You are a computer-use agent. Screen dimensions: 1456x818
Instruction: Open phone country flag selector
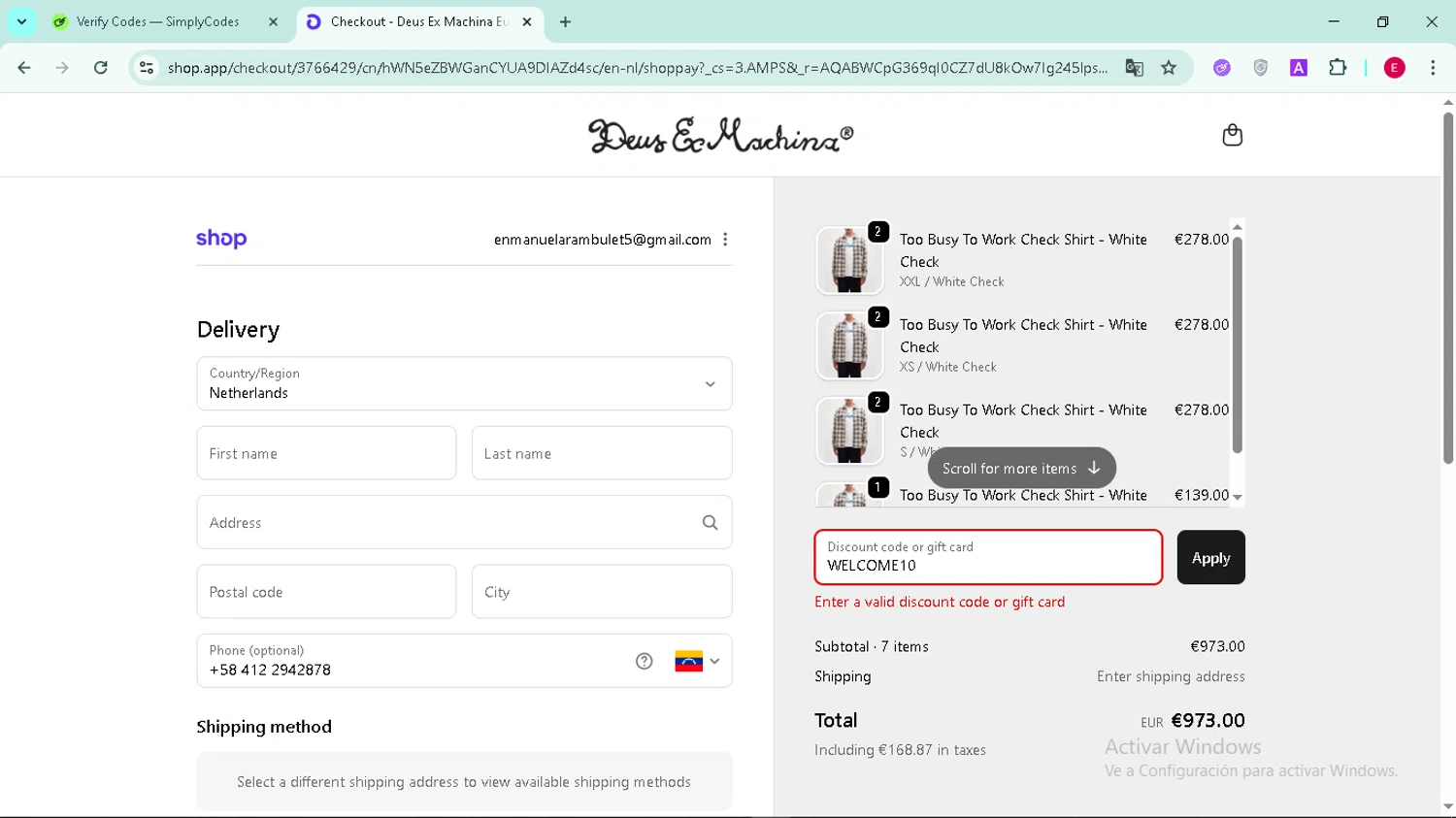point(697,661)
